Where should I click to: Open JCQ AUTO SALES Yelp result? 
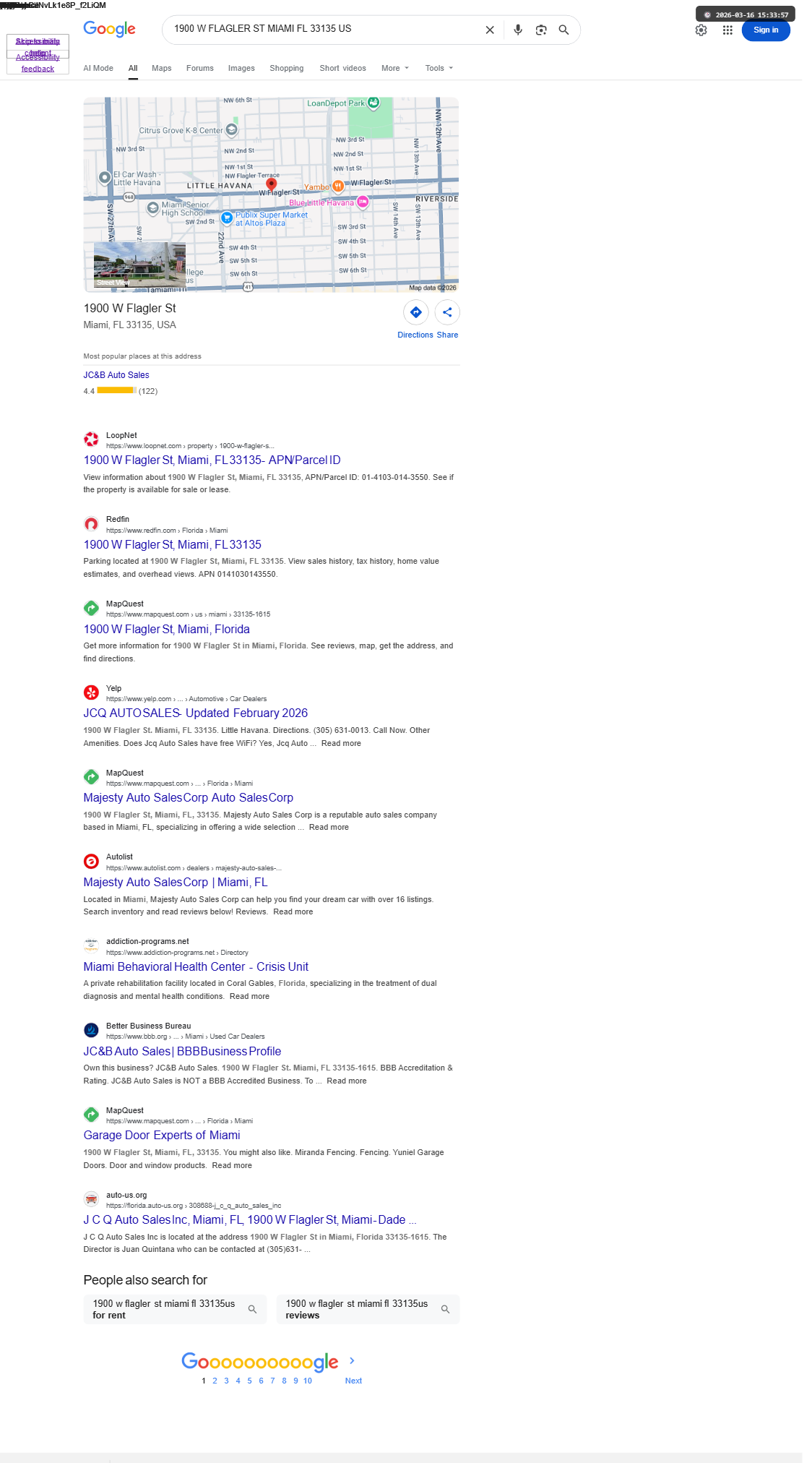coord(195,713)
